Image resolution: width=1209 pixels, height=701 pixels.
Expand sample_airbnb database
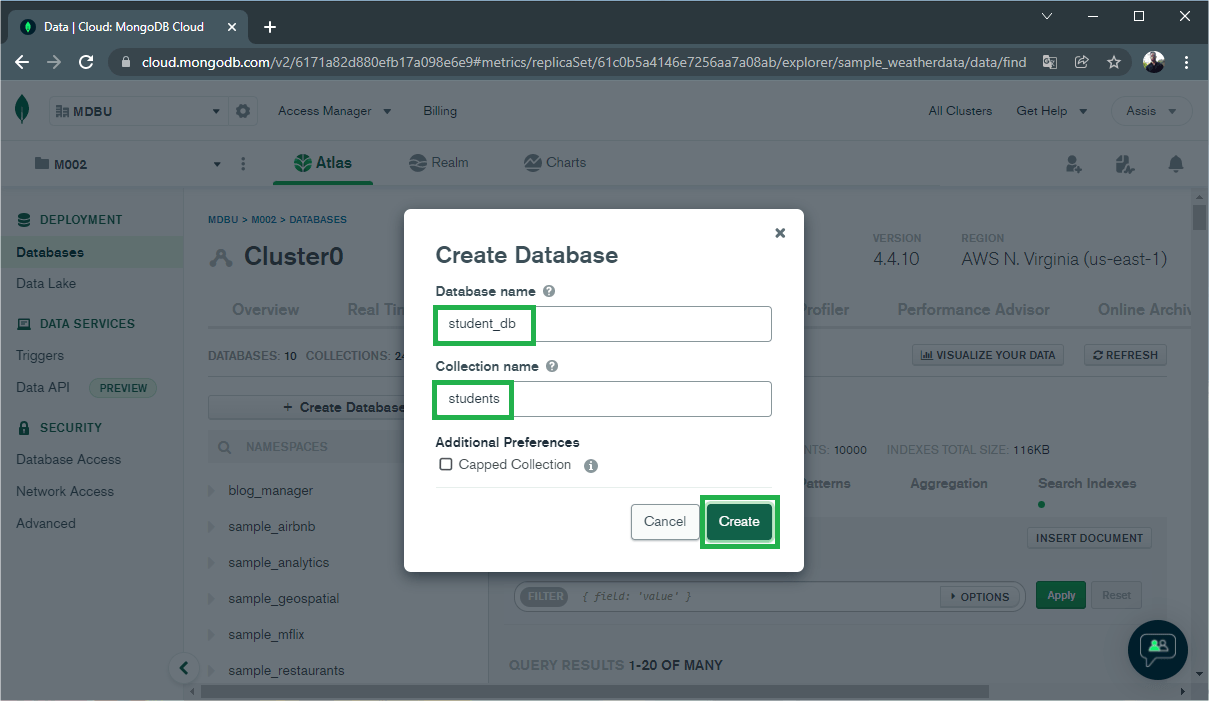211,526
